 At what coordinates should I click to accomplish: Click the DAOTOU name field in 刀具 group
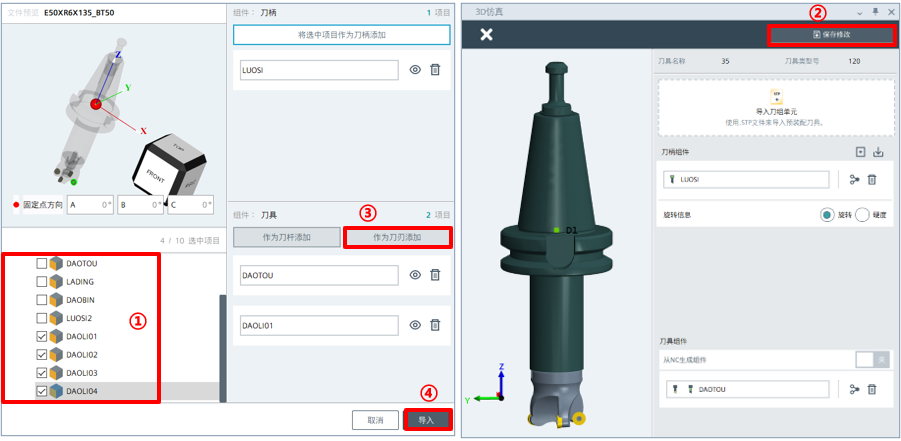pos(319,275)
